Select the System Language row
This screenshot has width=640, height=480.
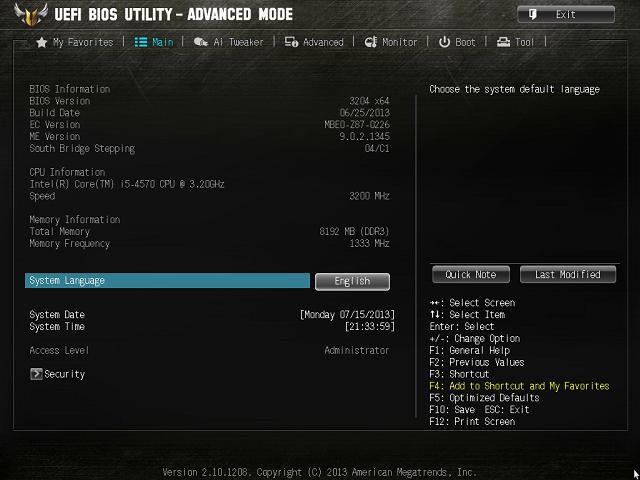pos(167,281)
